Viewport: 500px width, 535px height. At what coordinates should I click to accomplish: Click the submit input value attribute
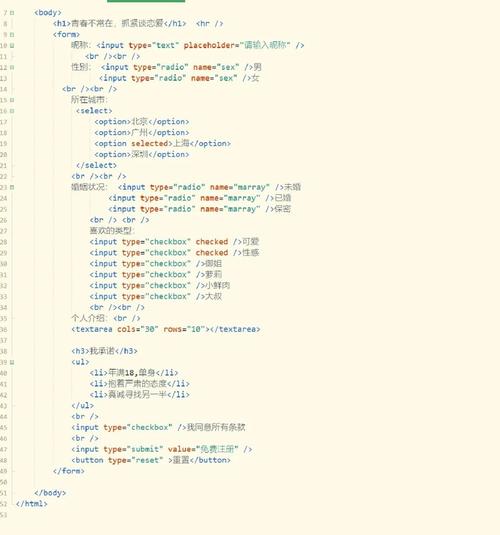pyautogui.click(x=203, y=449)
